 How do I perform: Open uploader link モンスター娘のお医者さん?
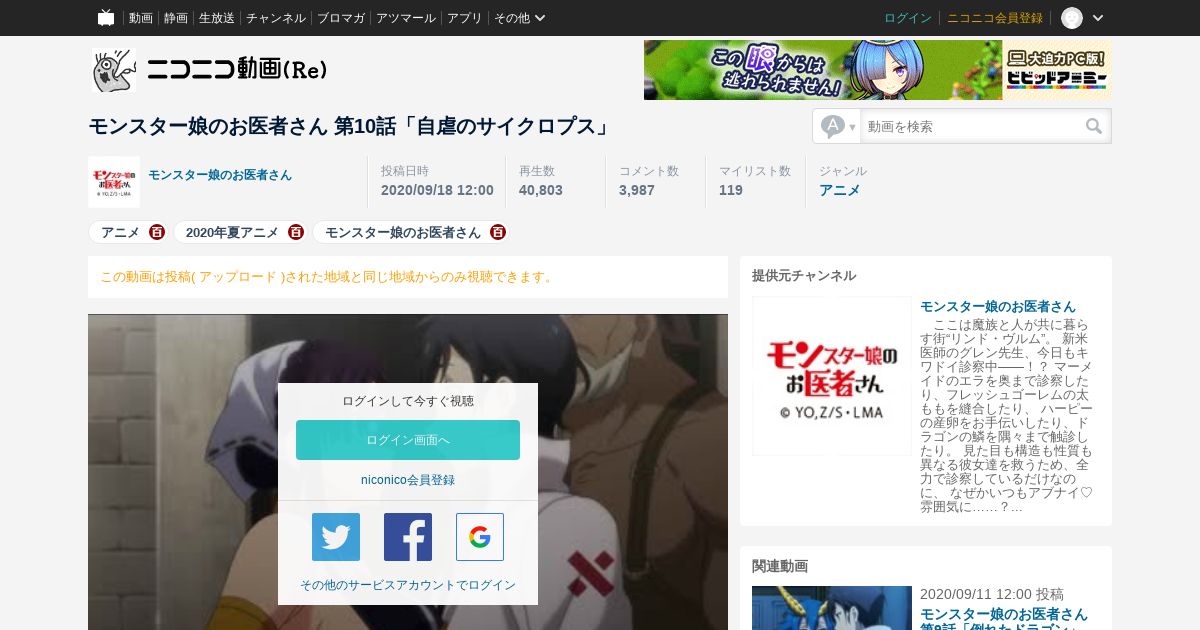click(x=220, y=175)
